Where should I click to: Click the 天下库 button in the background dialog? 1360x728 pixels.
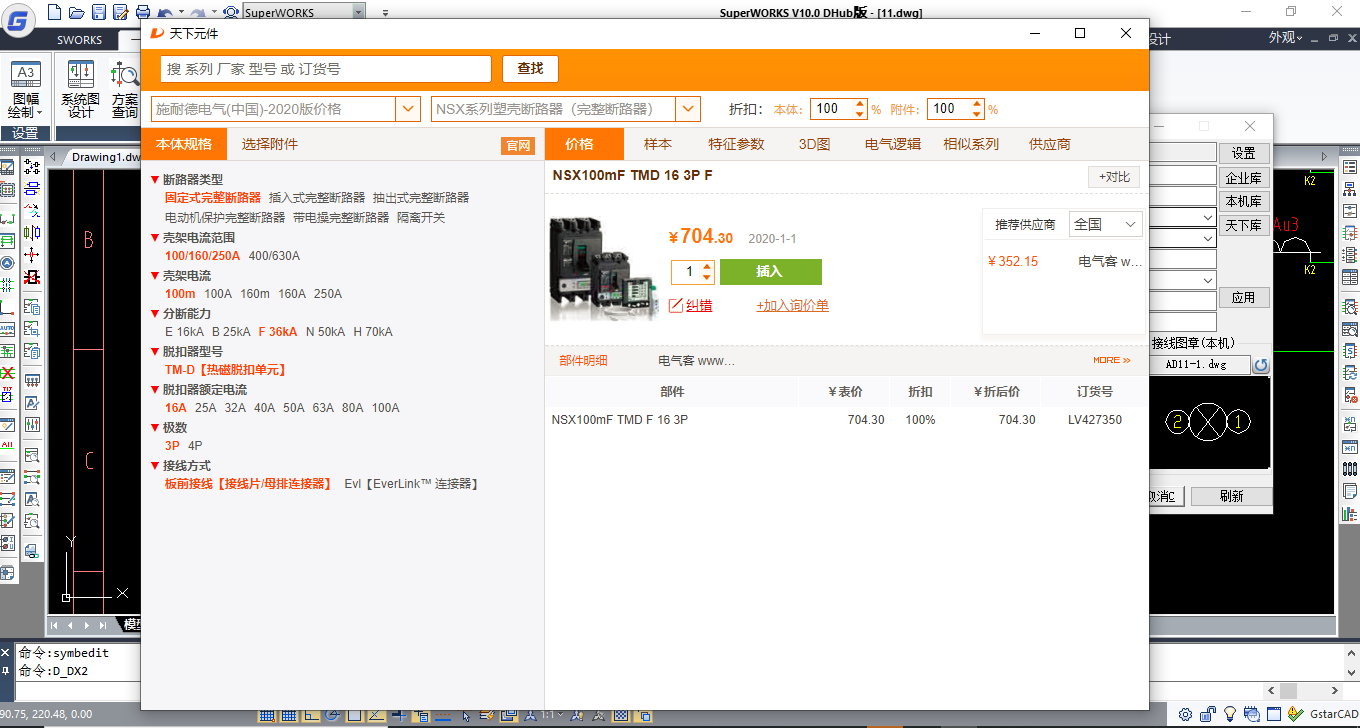pos(1244,226)
